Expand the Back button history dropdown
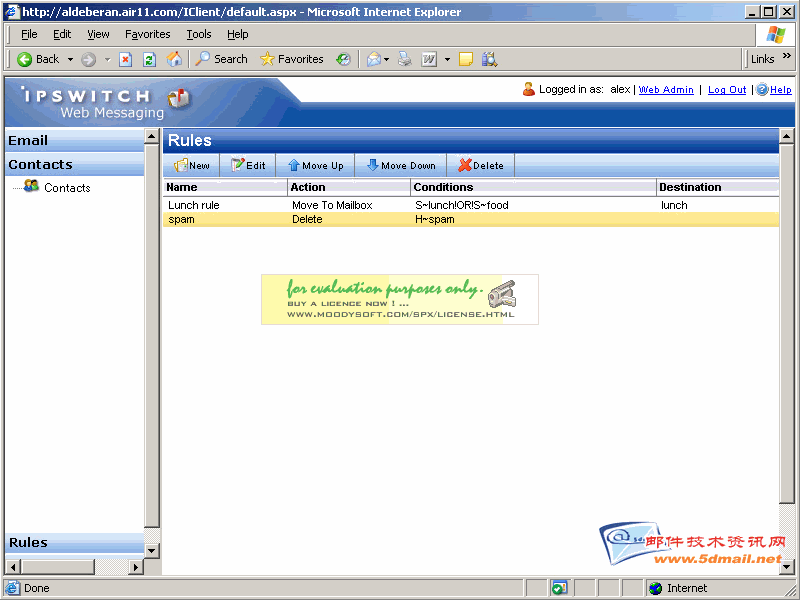 click(70, 59)
